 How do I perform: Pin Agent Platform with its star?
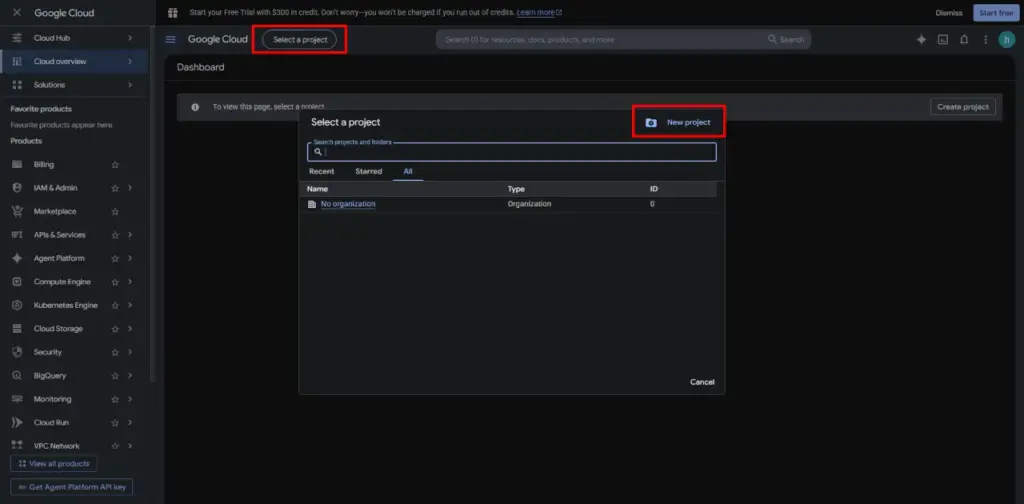[x=115, y=259]
